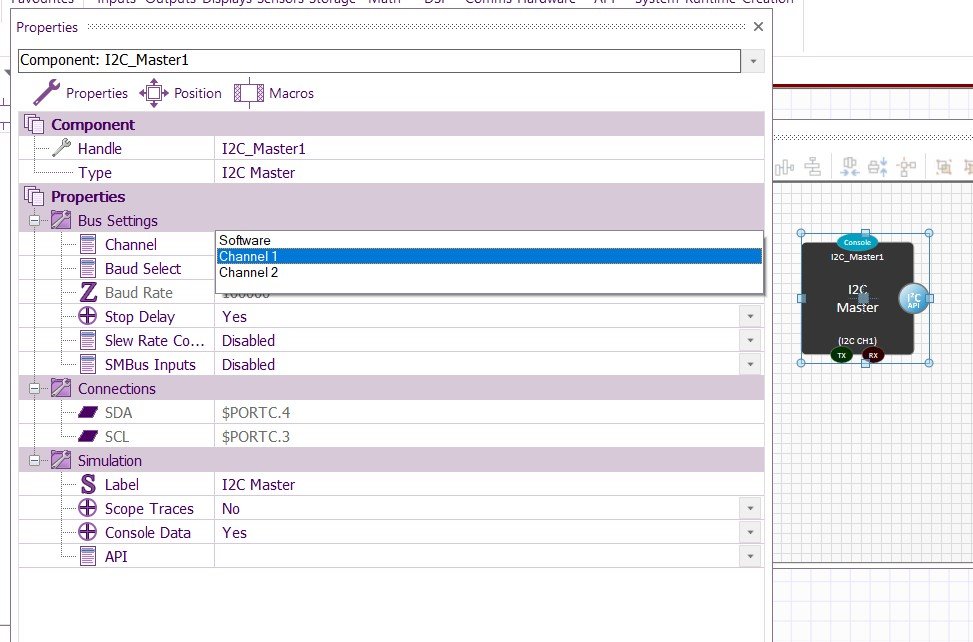Collapse the Bus Settings group
973x642 pixels.
point(36,220)
